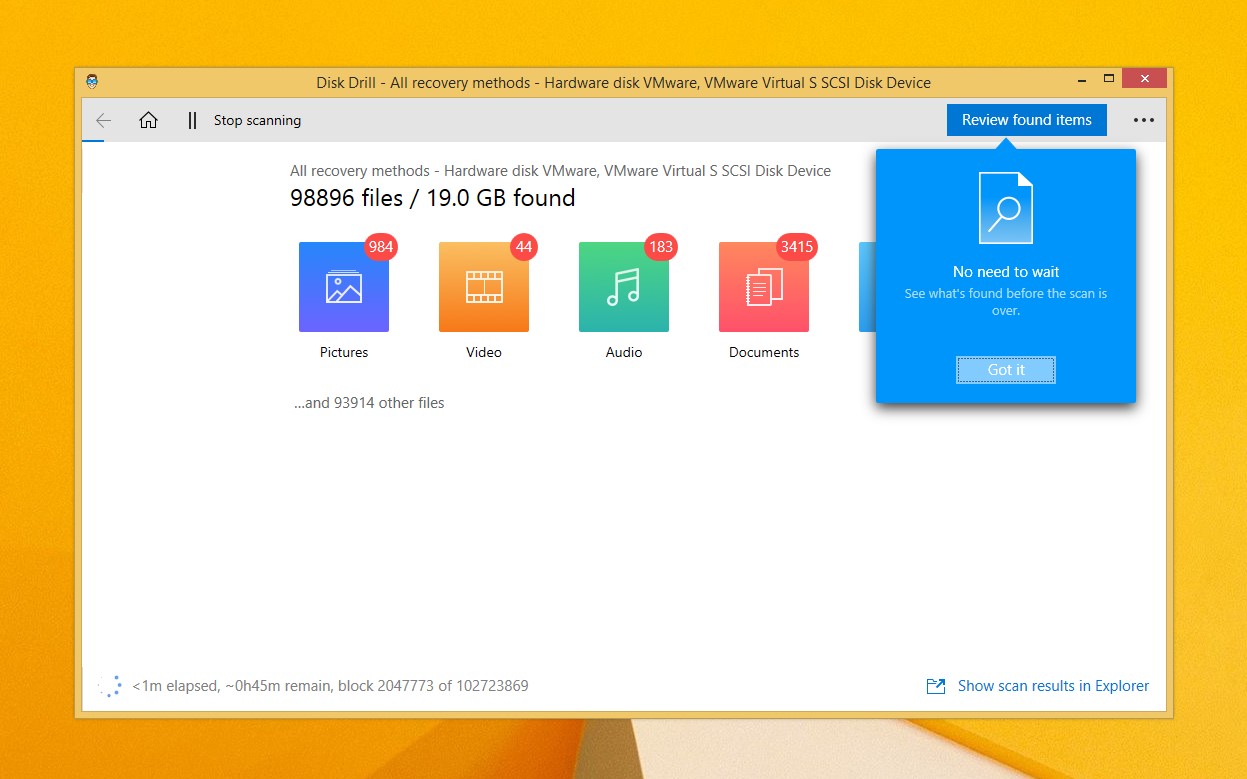The image size is (1247, 779).
Task: Click the 183 badge on Audio
Action: (x=661, y=247)
